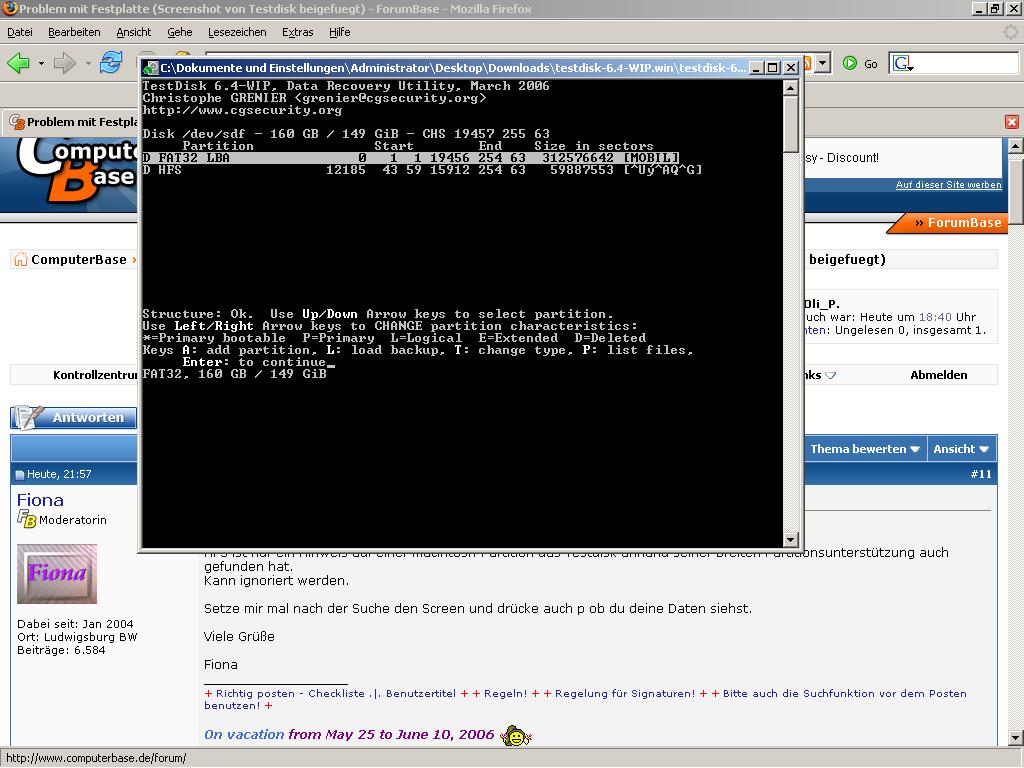Click the vacation smiley icon in signature
The image size is (1024, 768).
click(x=516, y=736)
